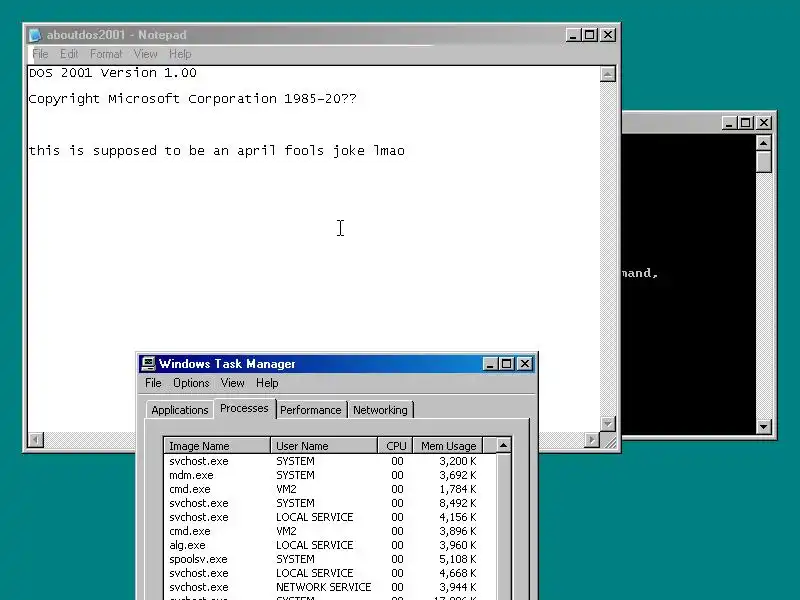This screenshot has width=800, height=600.
Task: Open Task Manager View menu
Action: point(232,383)
